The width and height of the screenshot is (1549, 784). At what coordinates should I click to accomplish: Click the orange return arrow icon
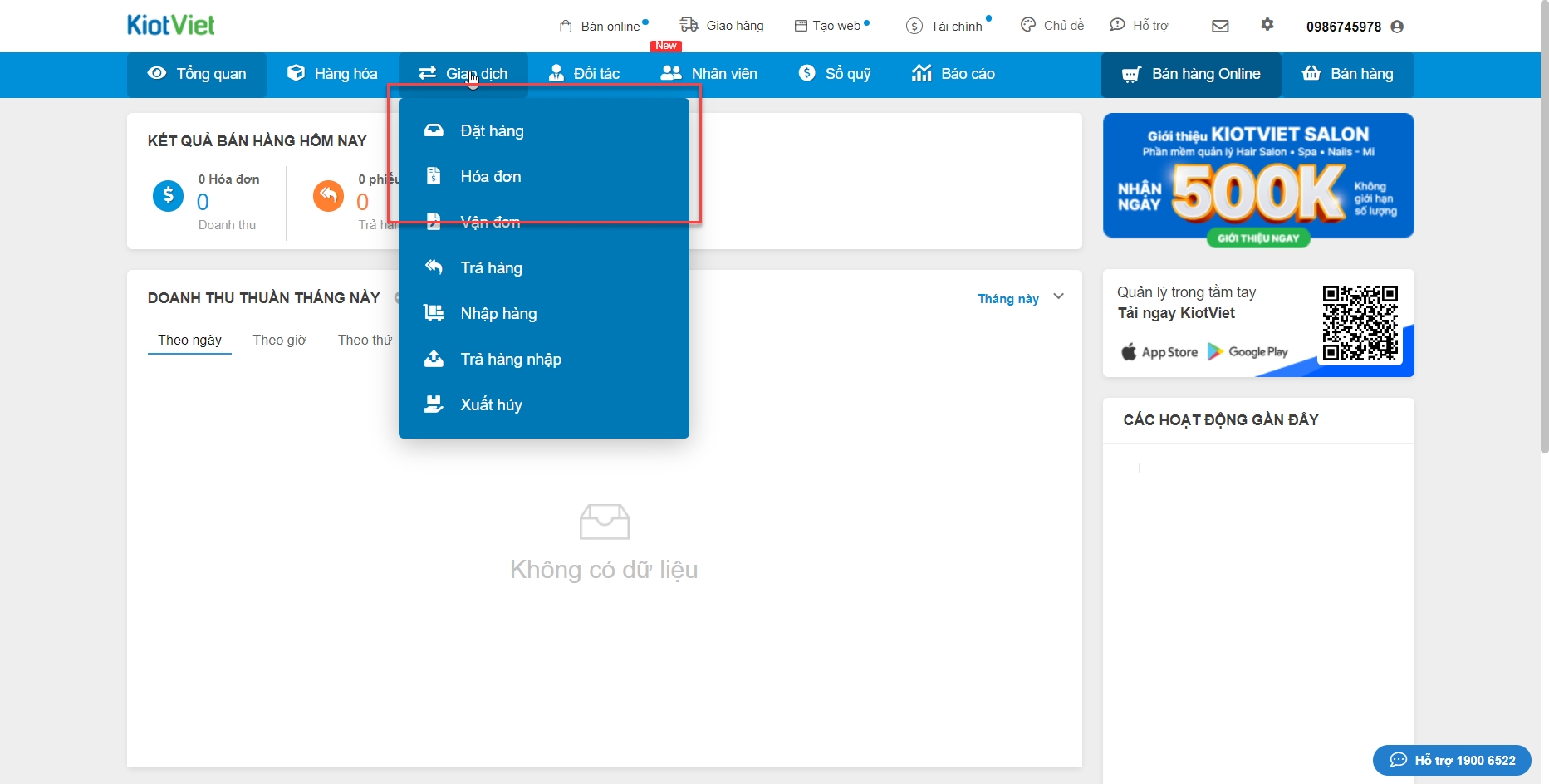pyautogui.click(x=328, y=196)
